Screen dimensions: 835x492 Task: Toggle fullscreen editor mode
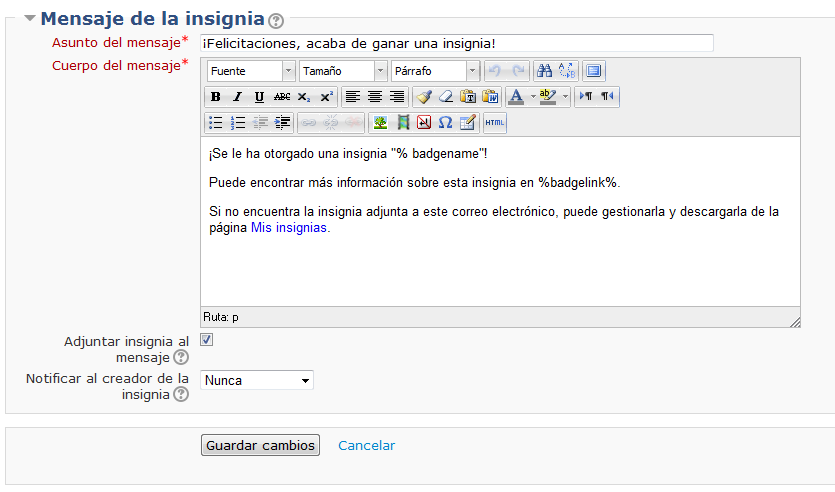coord(594,71)
